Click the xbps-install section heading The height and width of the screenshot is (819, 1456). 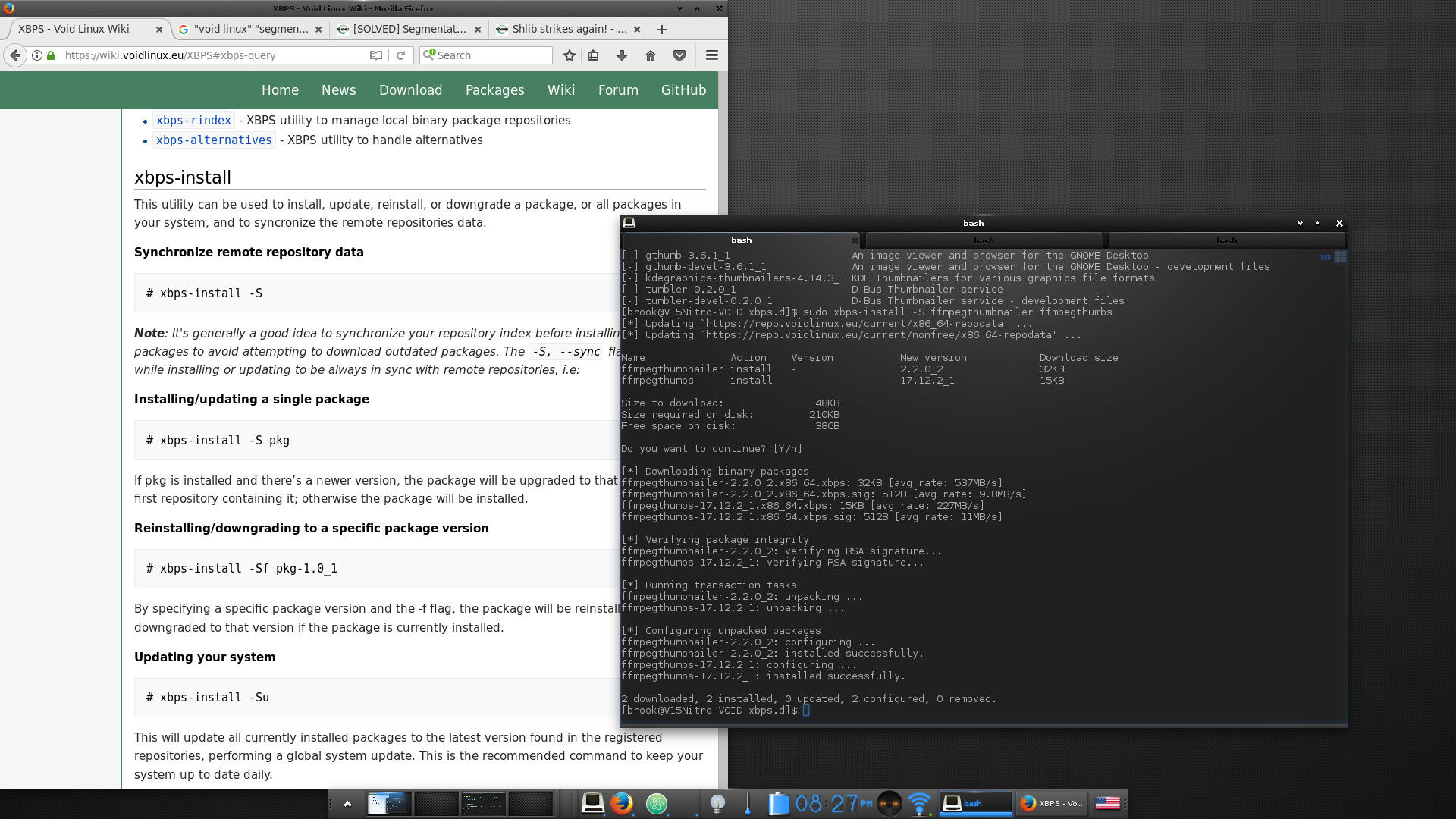[183, 177]
